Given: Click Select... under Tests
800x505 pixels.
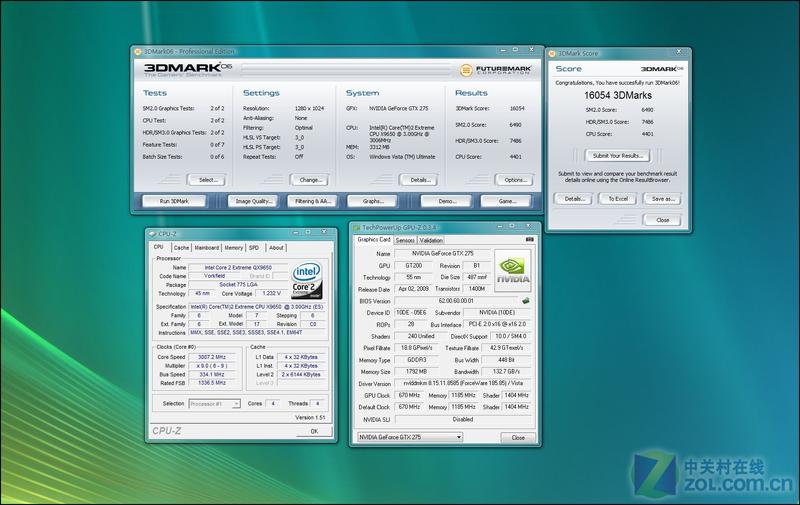Looking at the screenshot, I should [207, 180].
